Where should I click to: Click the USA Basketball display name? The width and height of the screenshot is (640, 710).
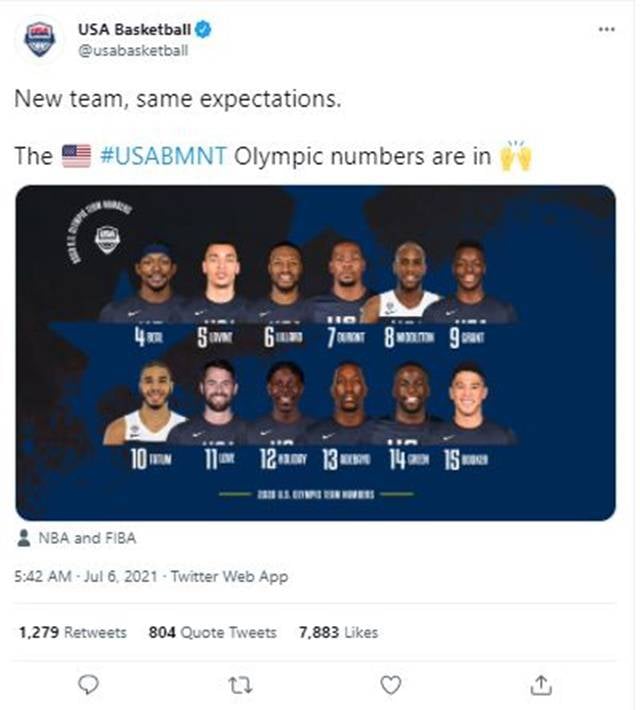pos(135,29)
